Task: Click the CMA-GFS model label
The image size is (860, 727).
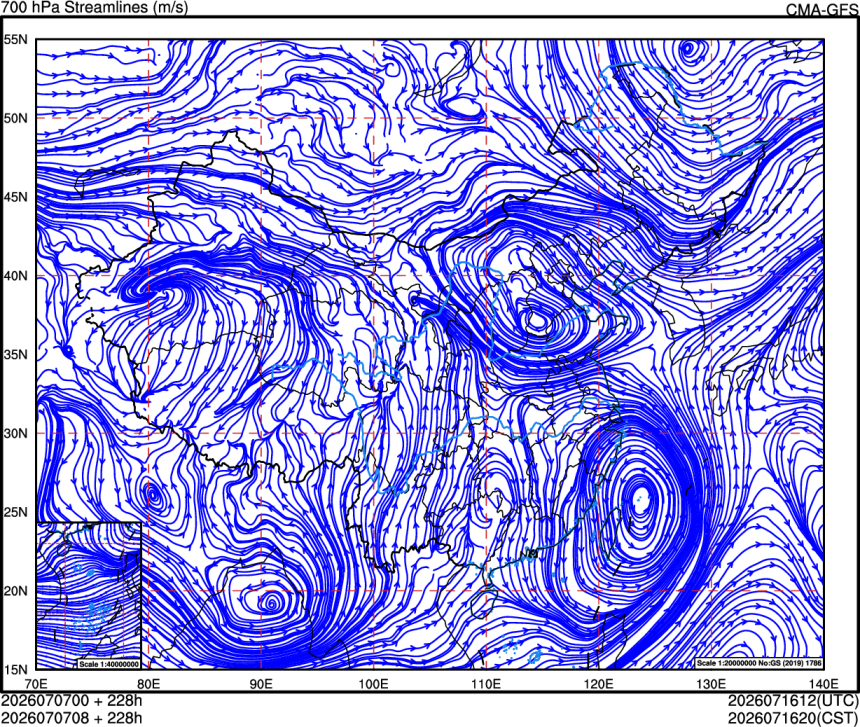Action: pos(822,10)
